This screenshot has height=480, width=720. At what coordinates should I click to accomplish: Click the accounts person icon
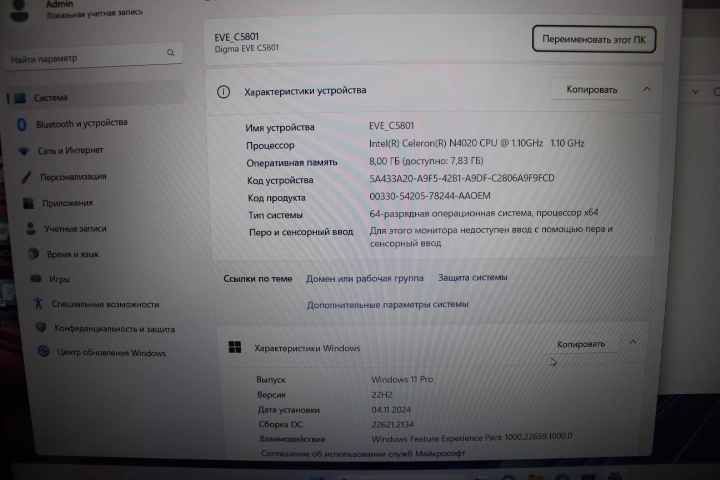click(31, 229)
